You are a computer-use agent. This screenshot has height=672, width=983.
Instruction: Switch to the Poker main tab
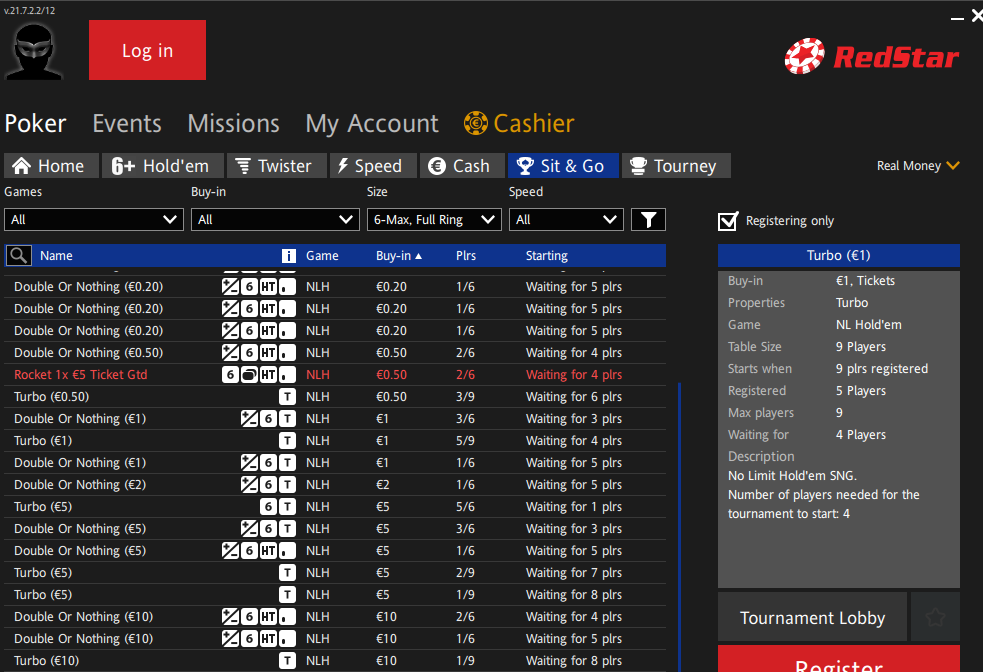pos(35,123)
